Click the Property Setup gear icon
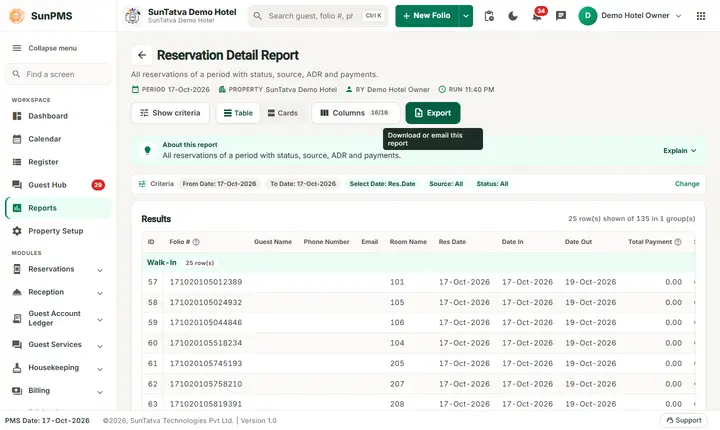 pyautogui.click(x=17, y=231)
